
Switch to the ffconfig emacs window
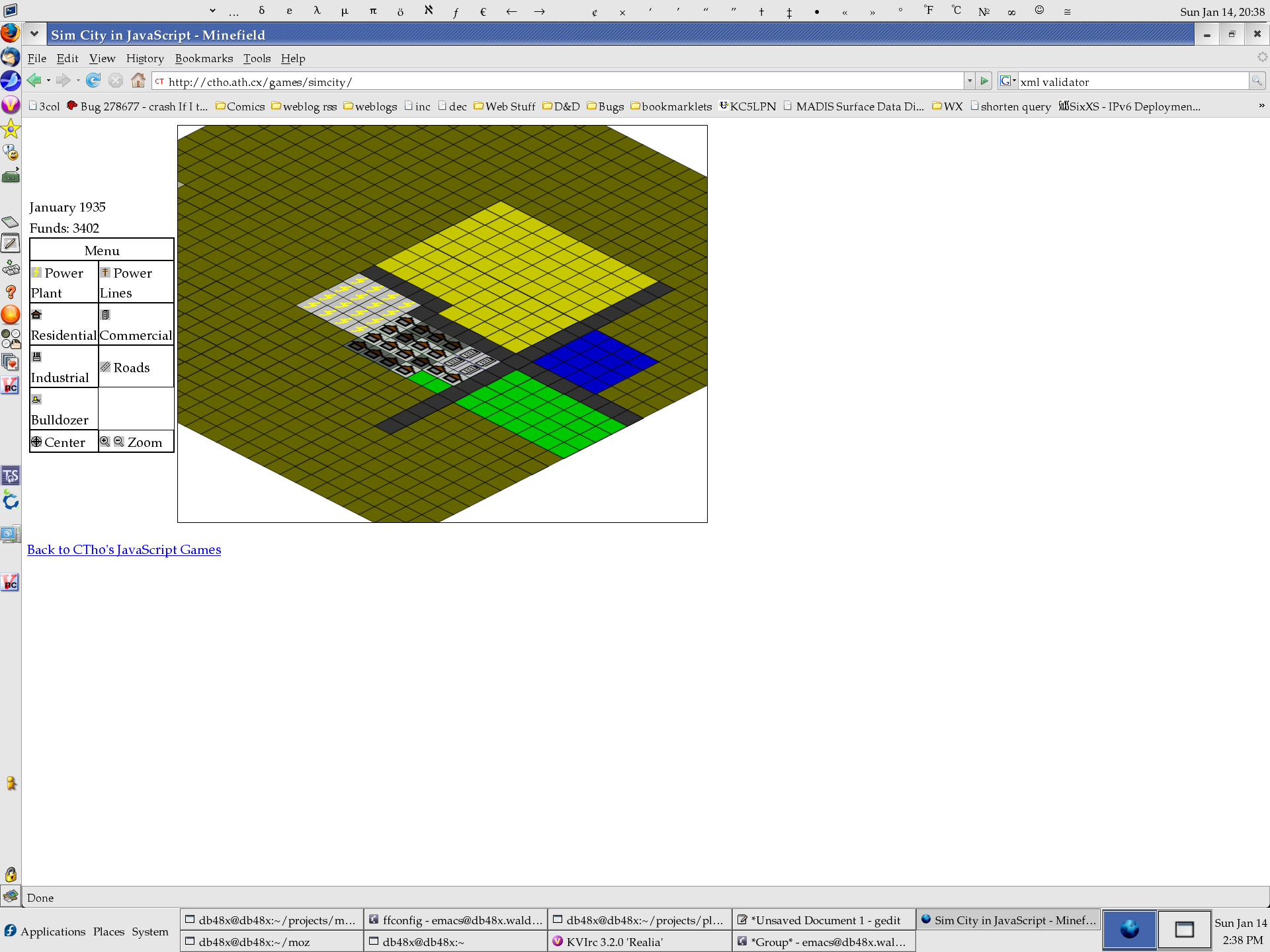[x=456, y=920]
